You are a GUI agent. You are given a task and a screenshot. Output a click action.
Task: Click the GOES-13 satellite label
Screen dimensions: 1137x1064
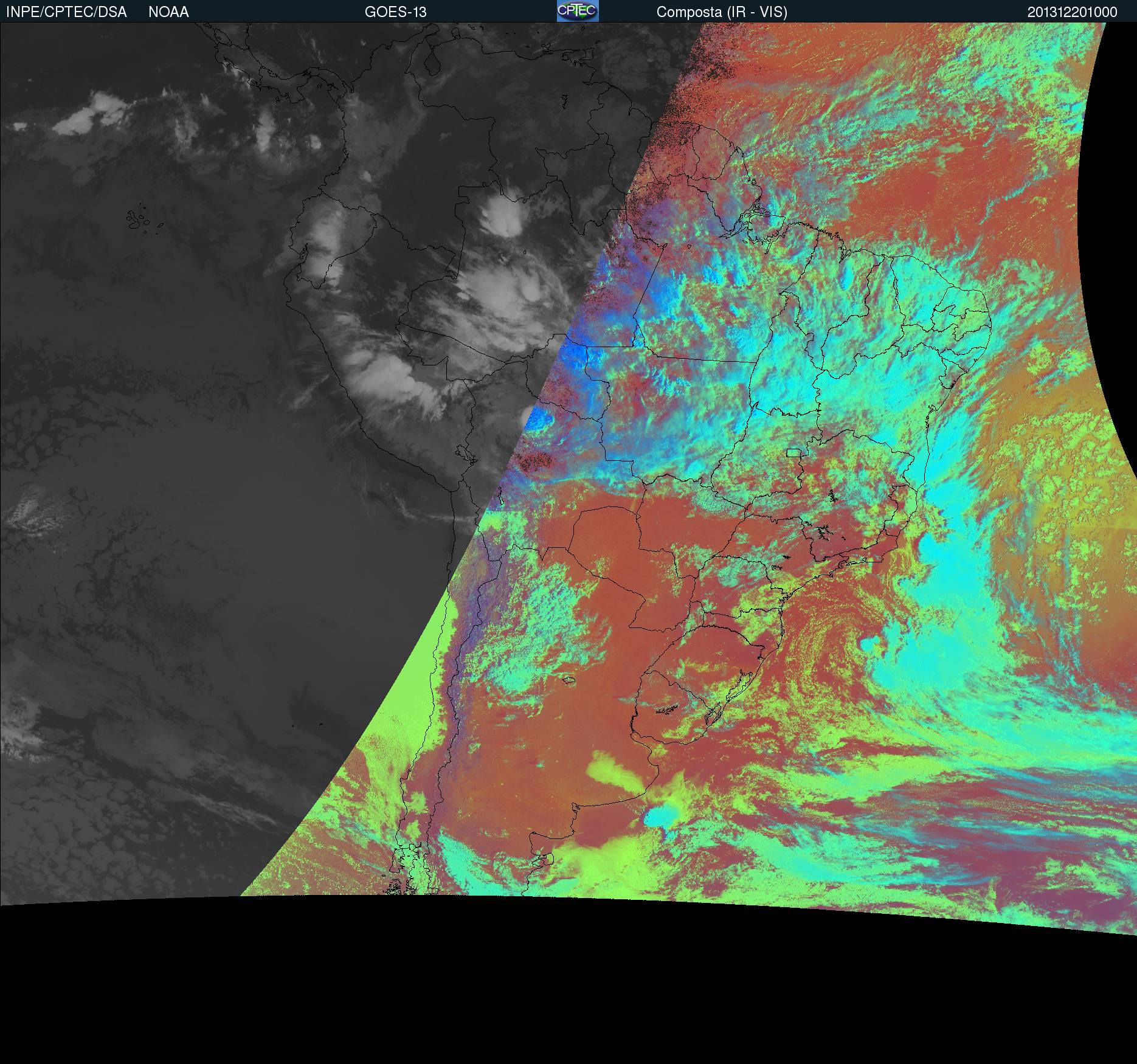[396, 12]
